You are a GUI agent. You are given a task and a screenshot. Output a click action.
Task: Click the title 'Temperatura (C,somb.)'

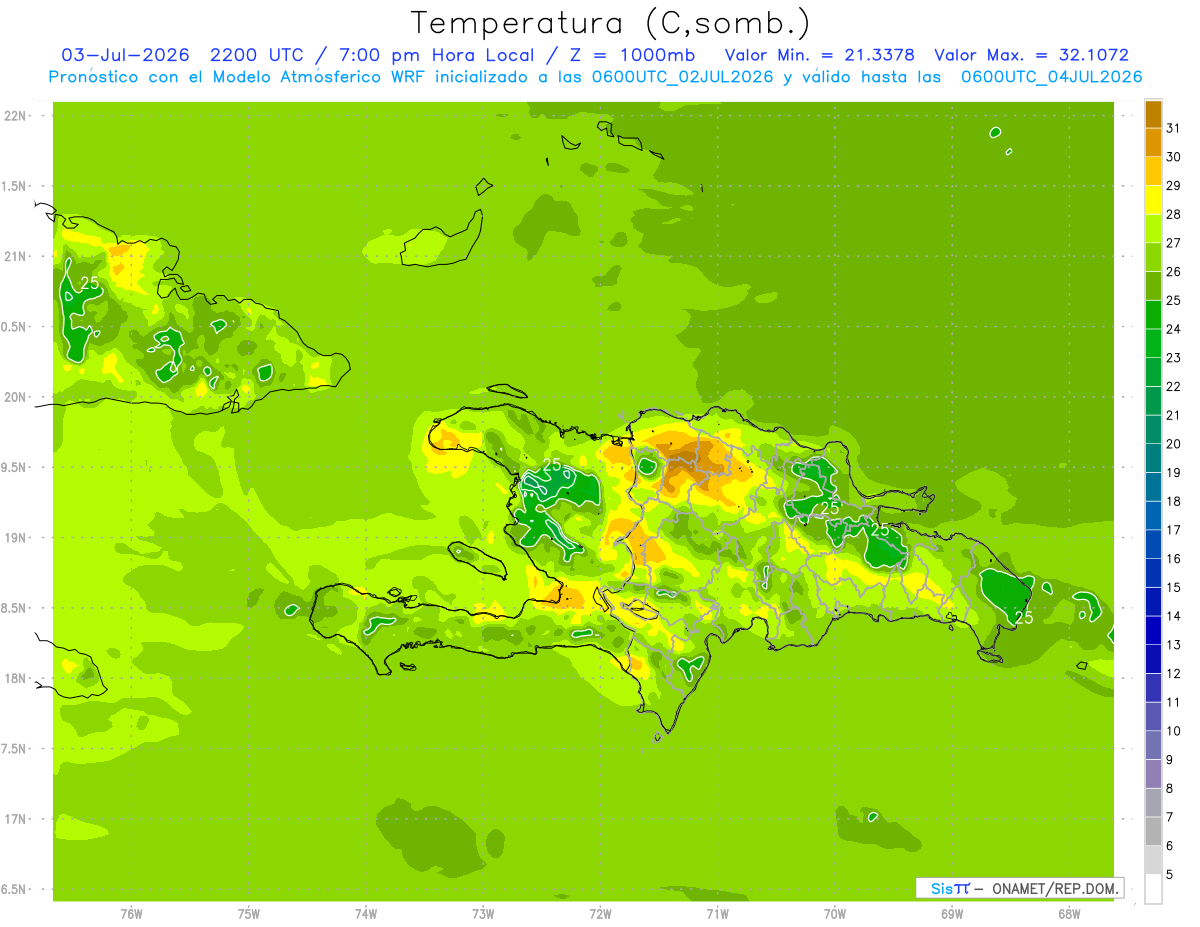coord(611,23)
